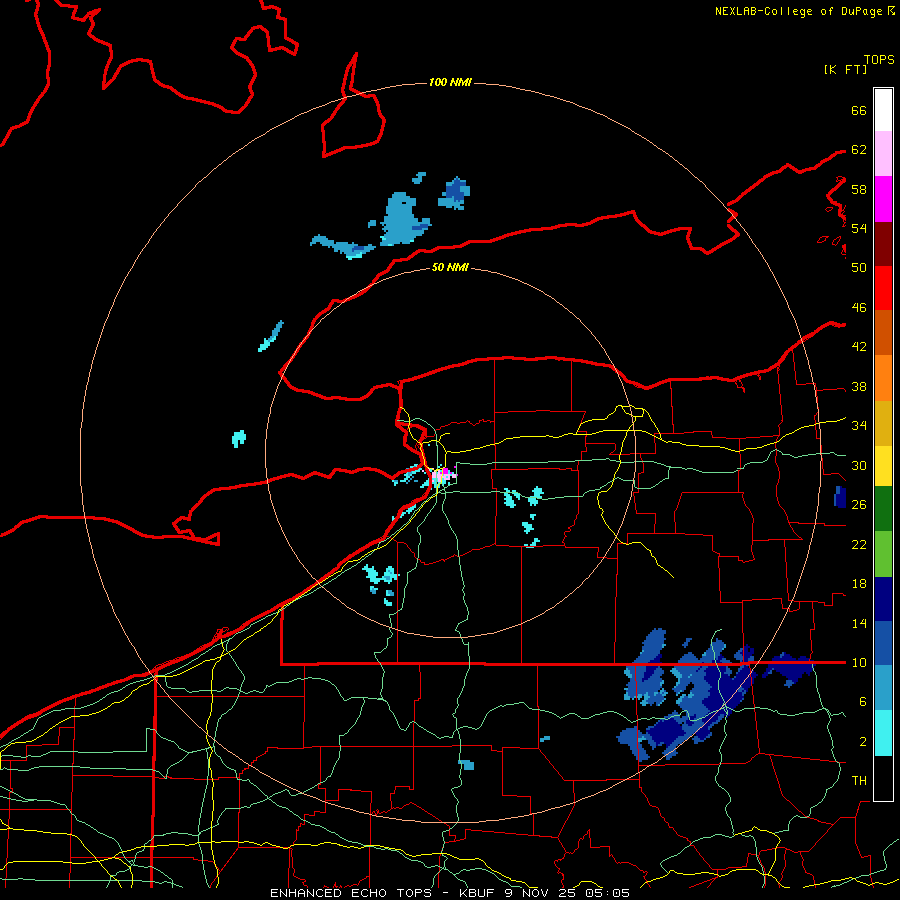Click the legend value '62'
This screenshot has height=900, width=900.
[x=859, y=150]
